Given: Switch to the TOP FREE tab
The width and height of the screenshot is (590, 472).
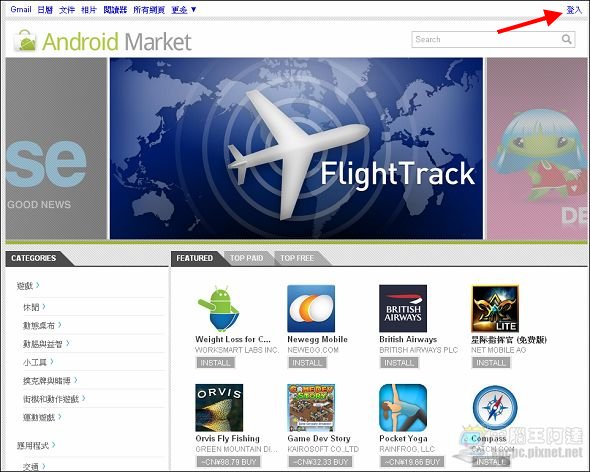Looking at the screenshot, I should click(x=297, y=258).
